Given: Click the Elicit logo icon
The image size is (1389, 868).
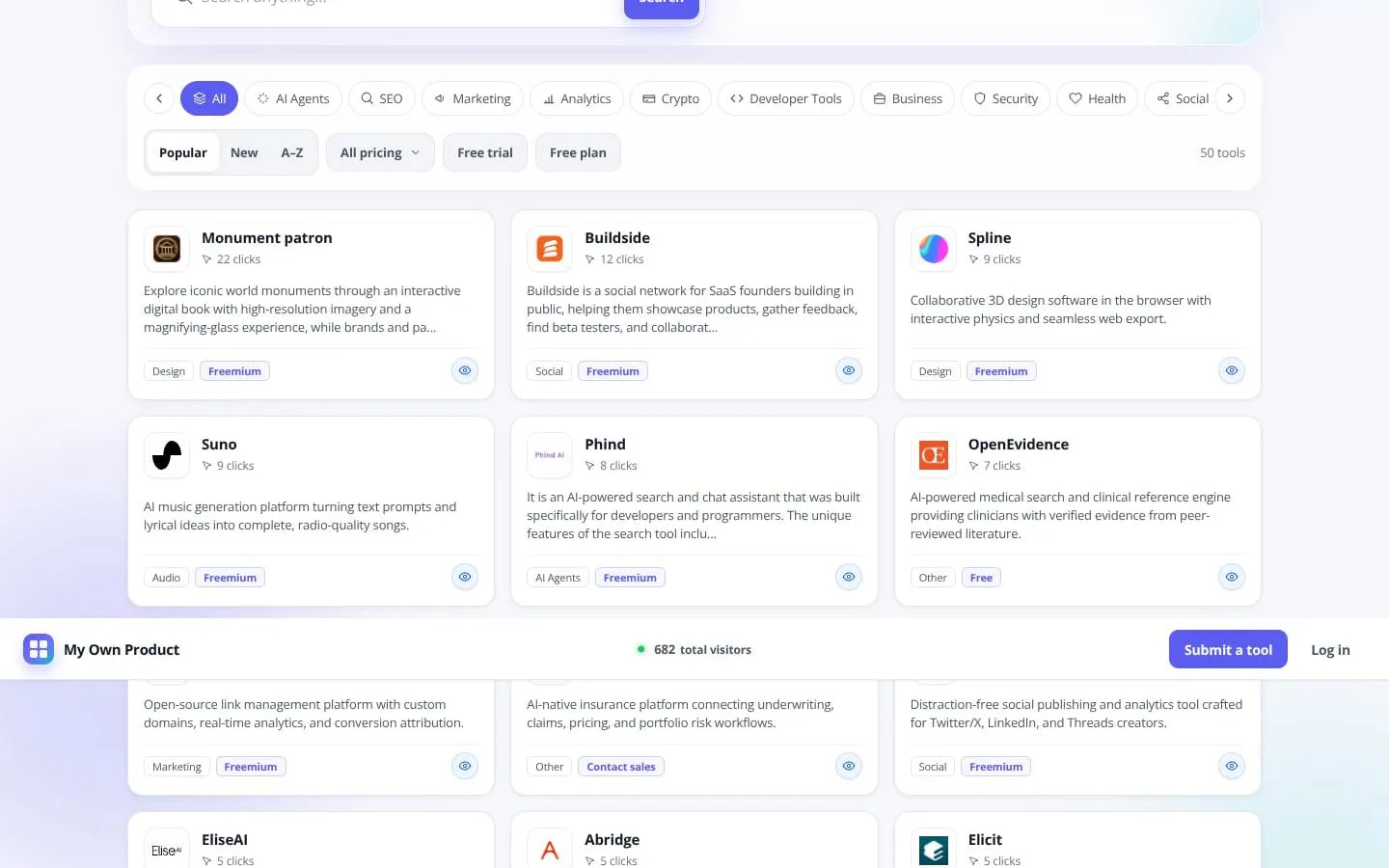Looking at the screenshot, I should coord(933,850).
